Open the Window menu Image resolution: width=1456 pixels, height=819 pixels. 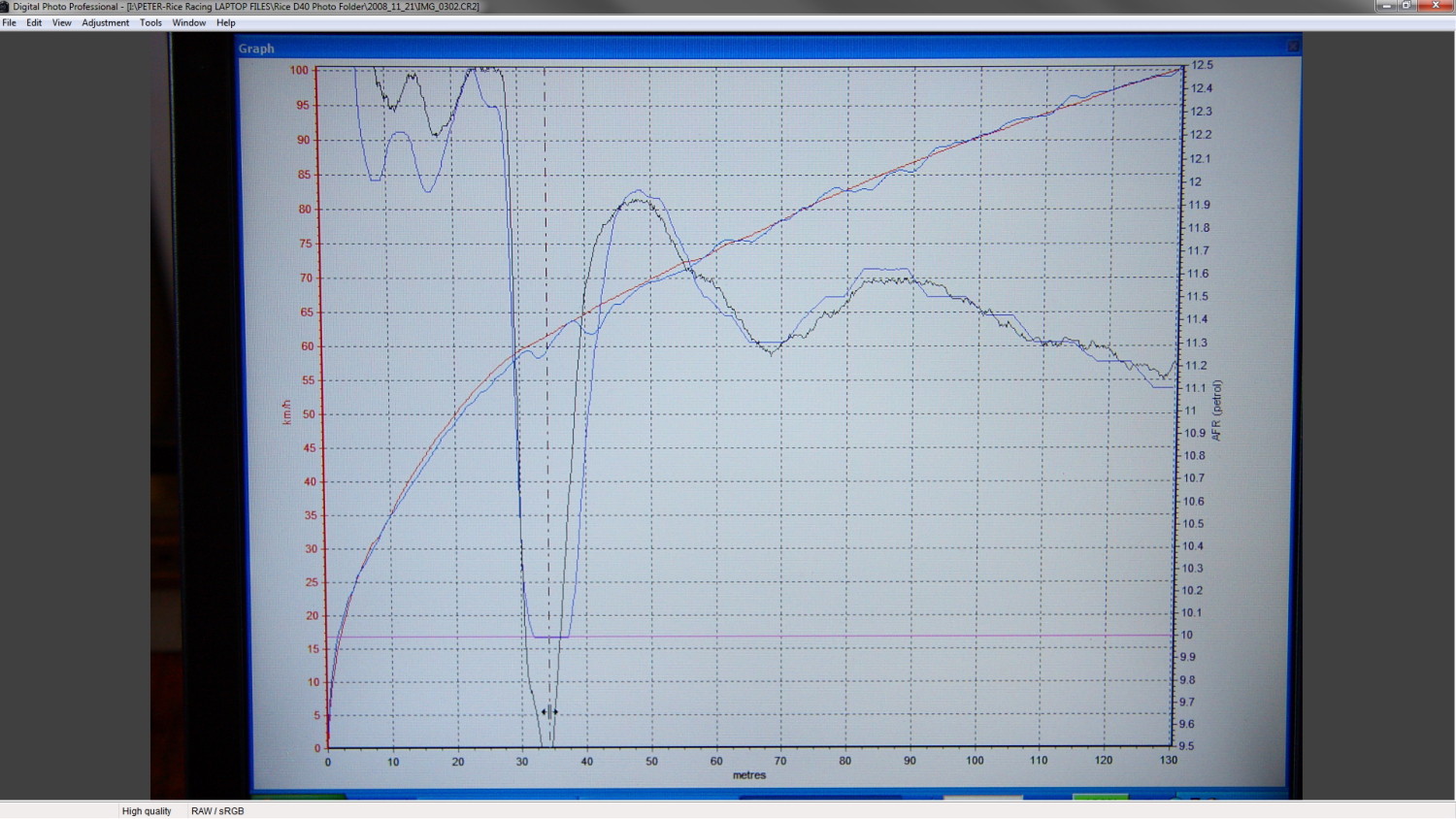pos(188,22)
